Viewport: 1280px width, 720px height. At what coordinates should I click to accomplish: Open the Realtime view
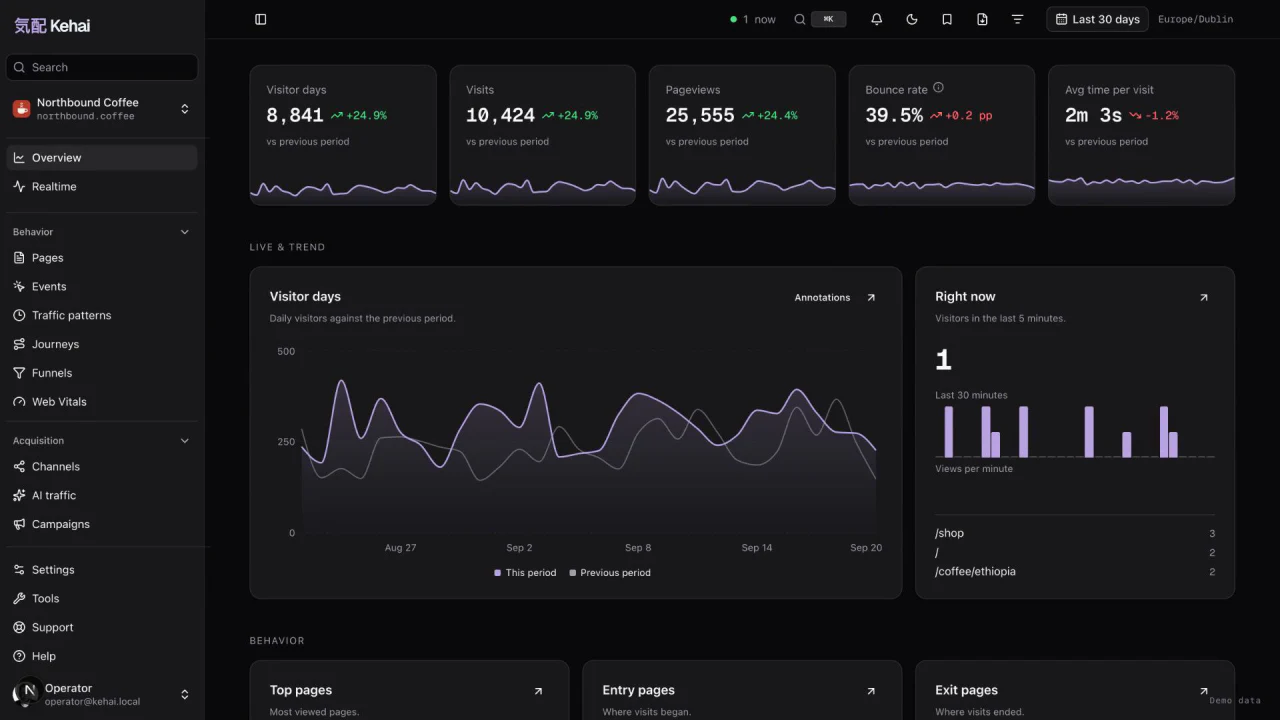tap(102, 187)
